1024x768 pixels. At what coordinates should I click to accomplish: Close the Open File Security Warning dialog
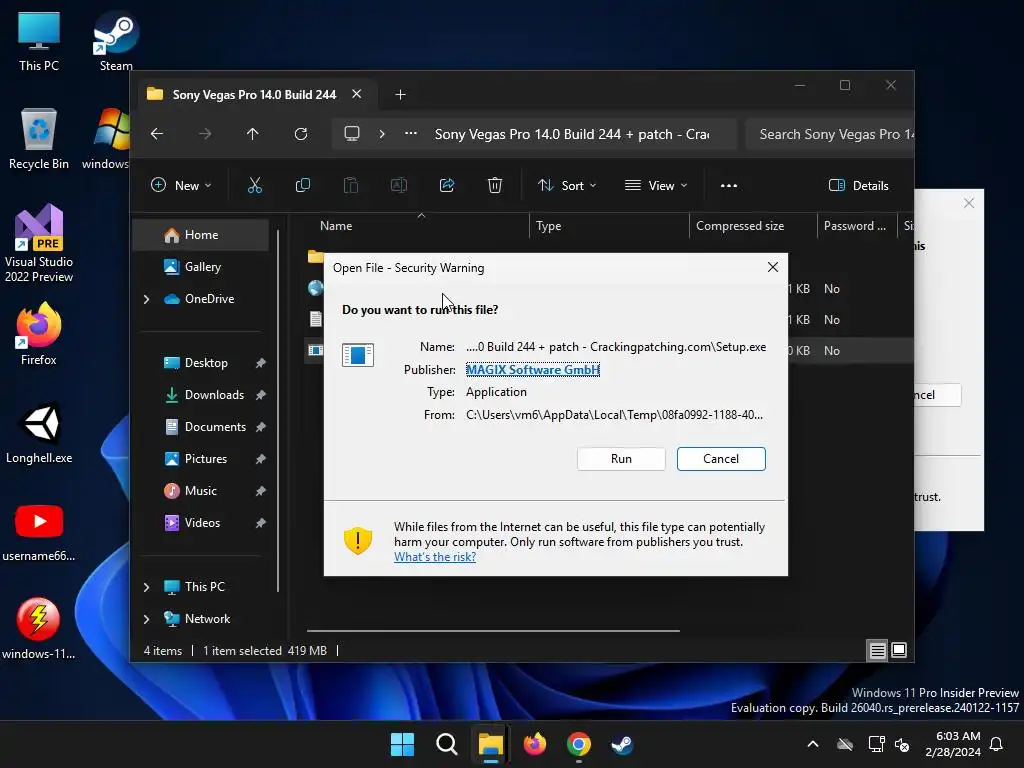pos(773,267)
